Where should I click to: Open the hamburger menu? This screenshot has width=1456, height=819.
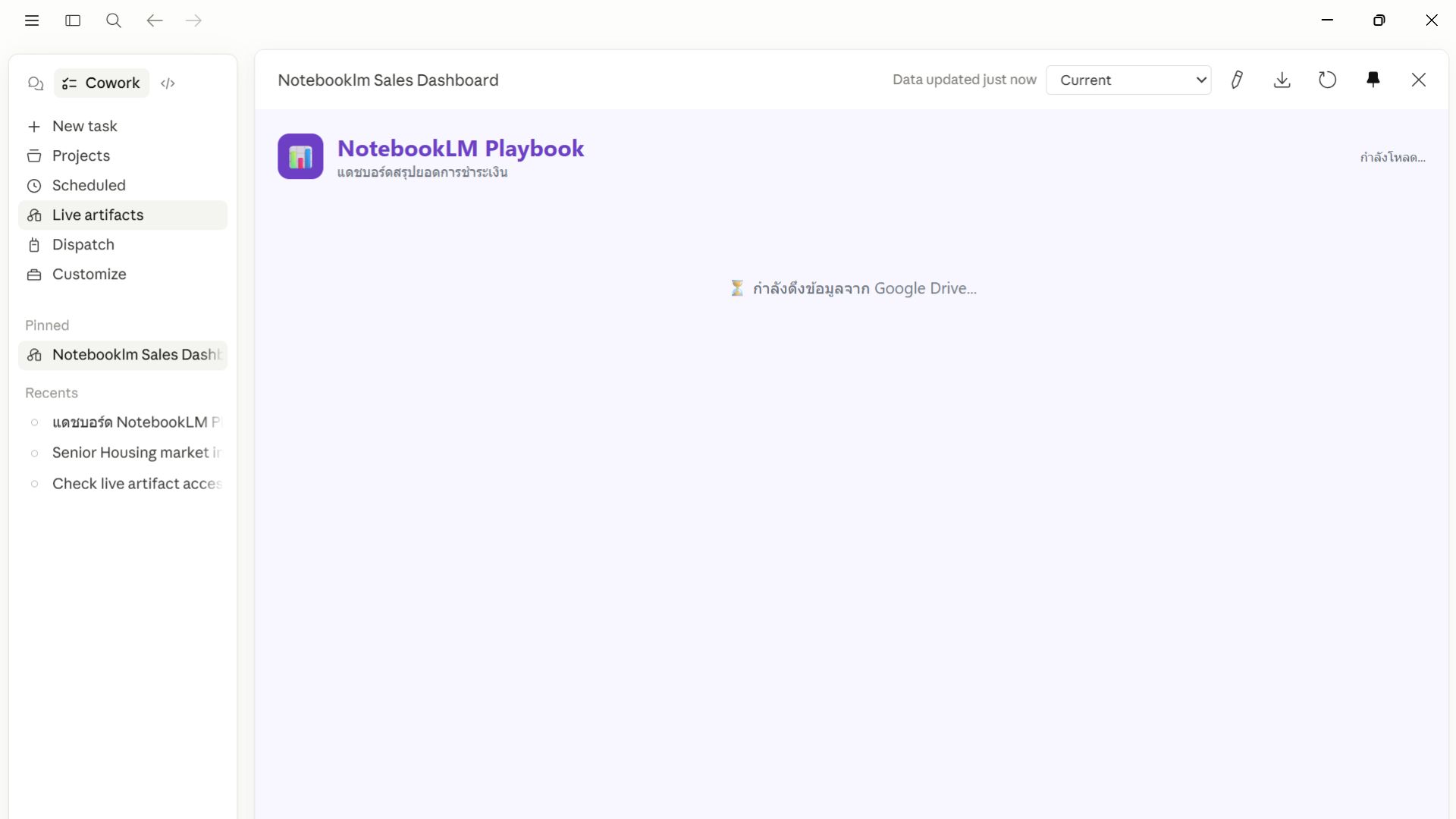pos(32,20)
